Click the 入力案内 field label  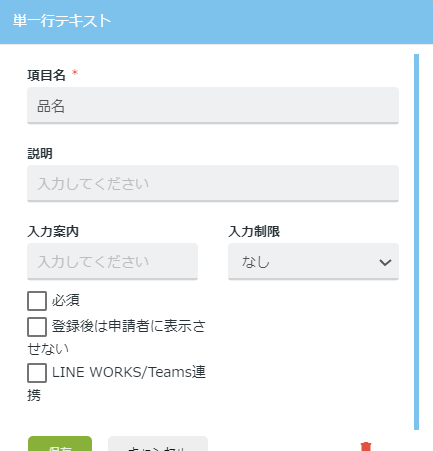(x=53, y=231)
